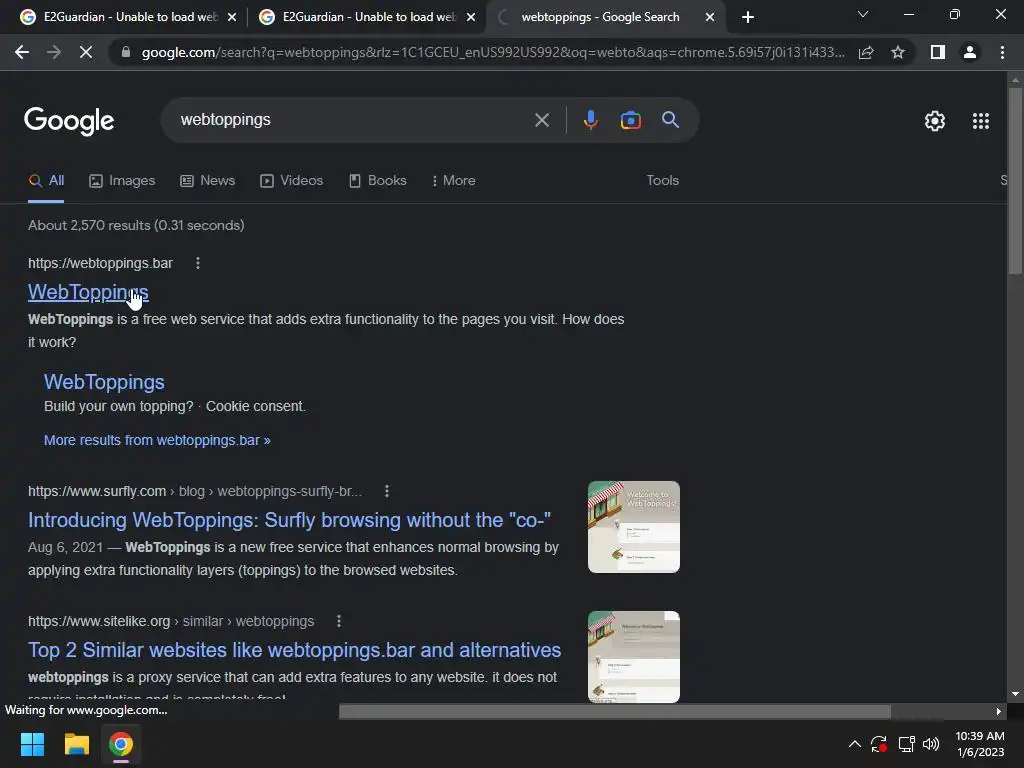
Task: Click the address bar URL
Action: 493,52
